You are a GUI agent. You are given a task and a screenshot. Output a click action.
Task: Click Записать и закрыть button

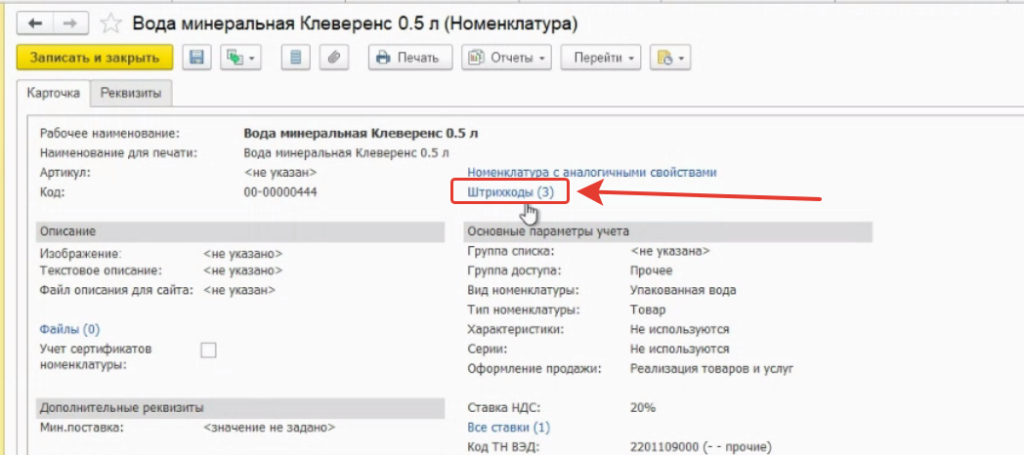click(95, 57)
